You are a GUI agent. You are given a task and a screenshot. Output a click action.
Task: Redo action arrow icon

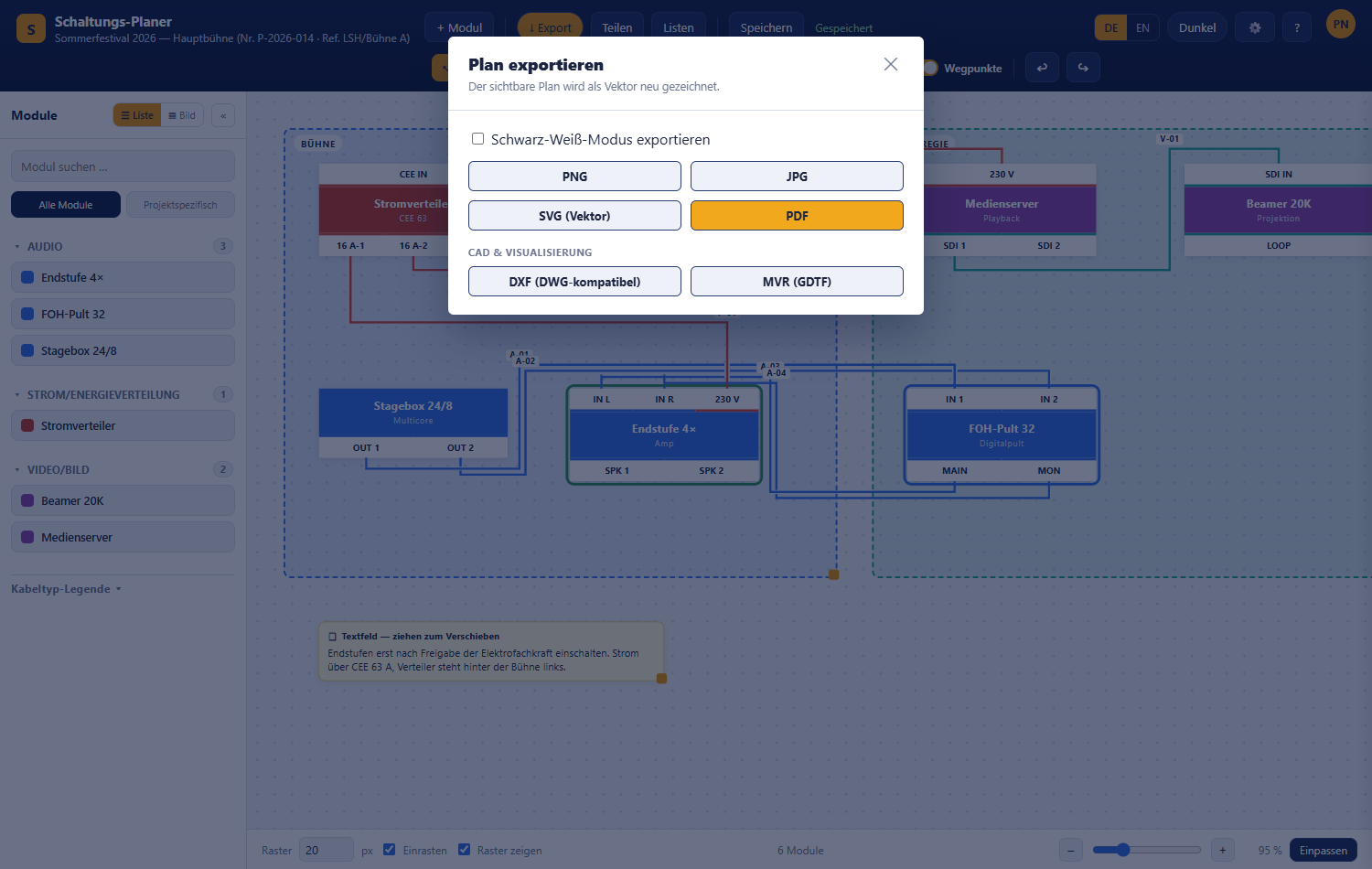[x=1083, y=68]
